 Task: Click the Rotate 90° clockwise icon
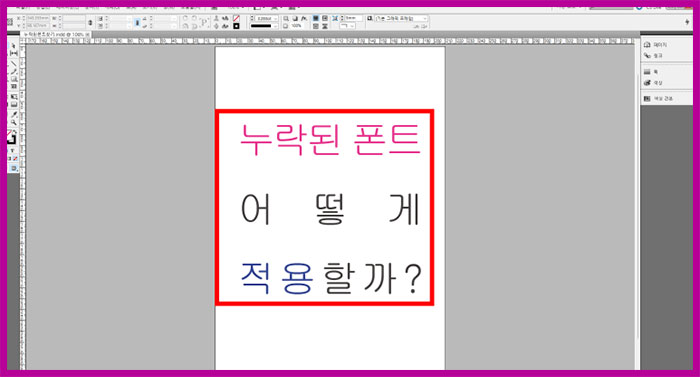coord(185,18)
